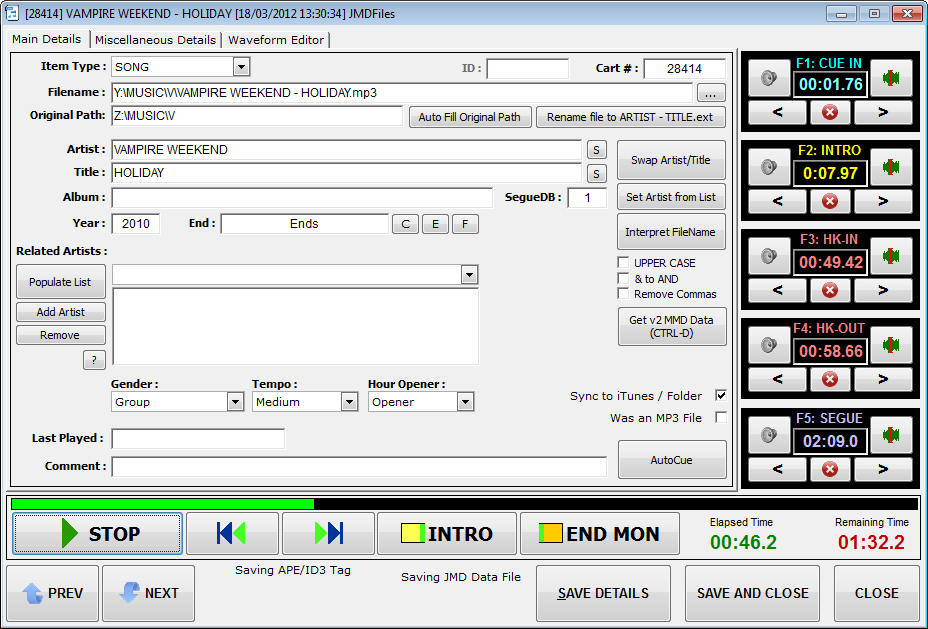928x629 pixels.
Task: Click Interpret FileName button
Action: 671,232
